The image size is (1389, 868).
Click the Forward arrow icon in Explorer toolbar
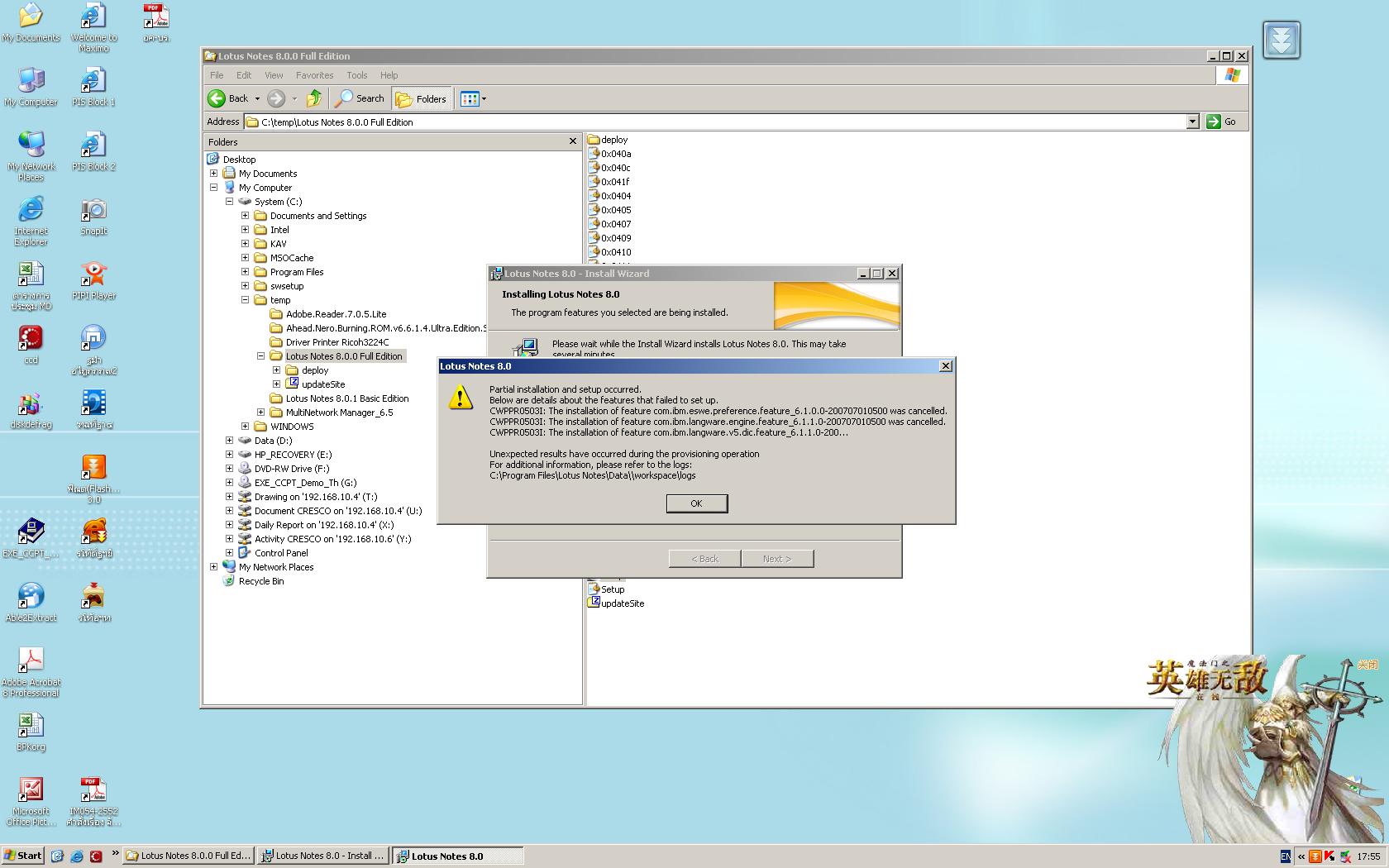tap(276, 98)
